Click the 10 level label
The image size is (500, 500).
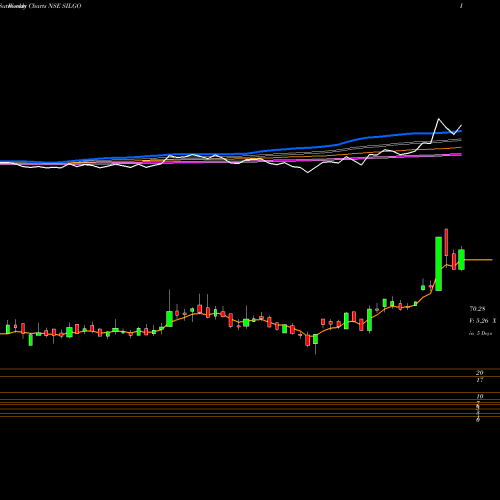[x=480, y=396]
